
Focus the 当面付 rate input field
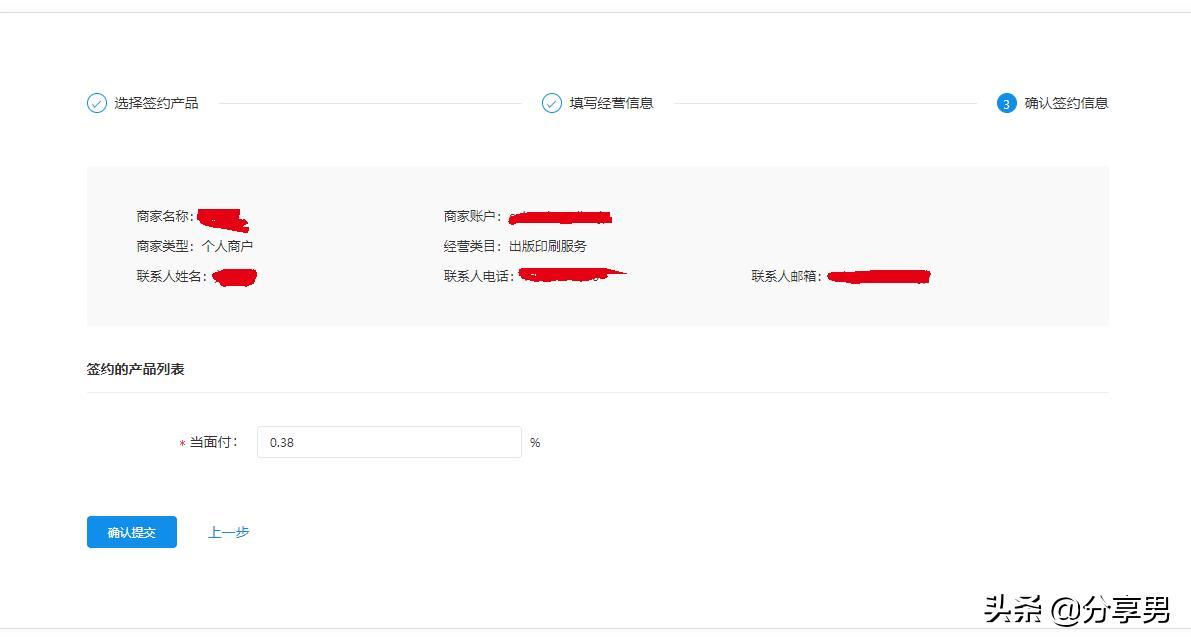[x=389, y=442]
